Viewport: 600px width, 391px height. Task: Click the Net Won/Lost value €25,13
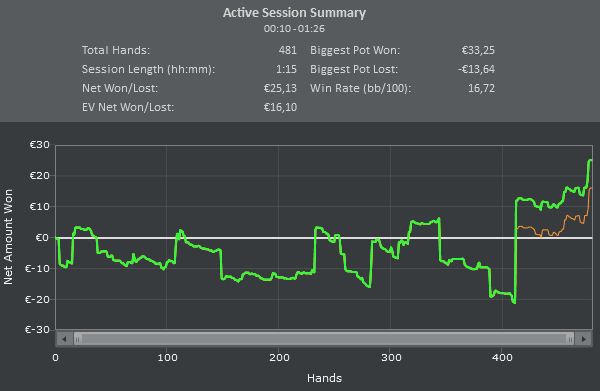(280, 88)
